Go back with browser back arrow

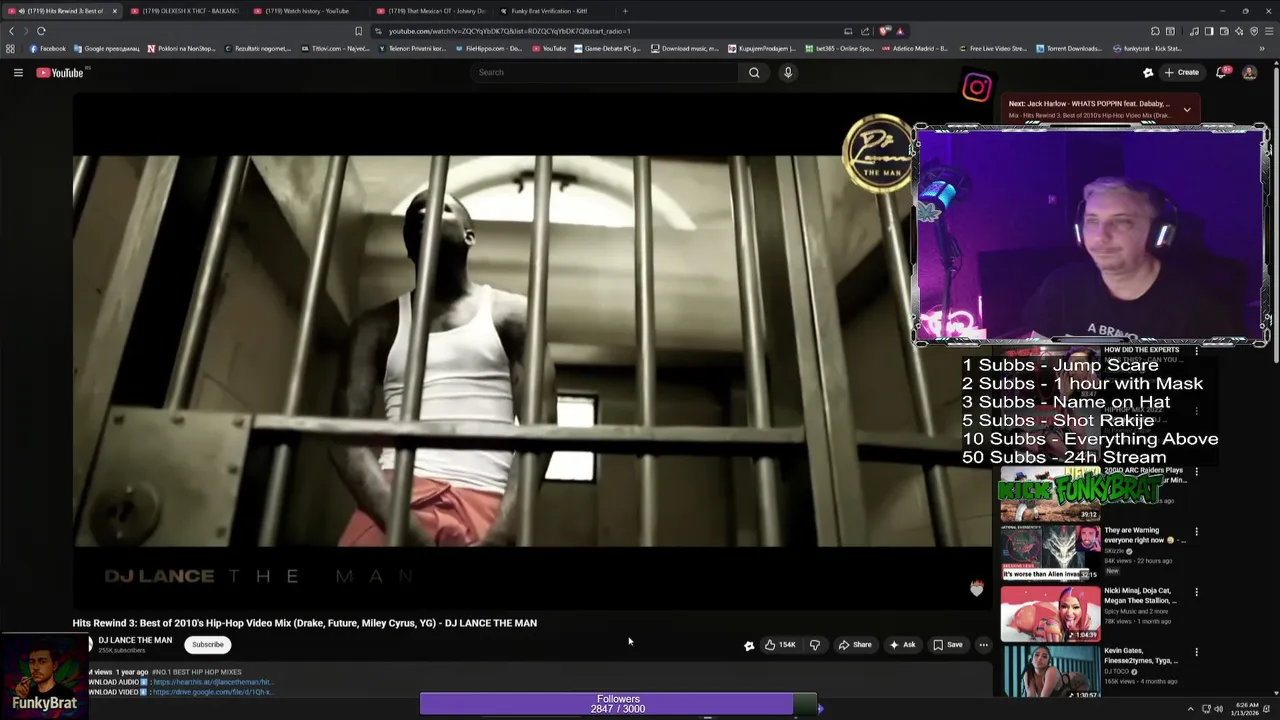pos(12,31)
